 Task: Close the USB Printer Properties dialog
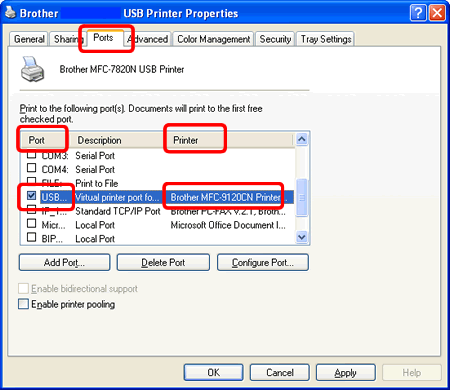[437, 13]
